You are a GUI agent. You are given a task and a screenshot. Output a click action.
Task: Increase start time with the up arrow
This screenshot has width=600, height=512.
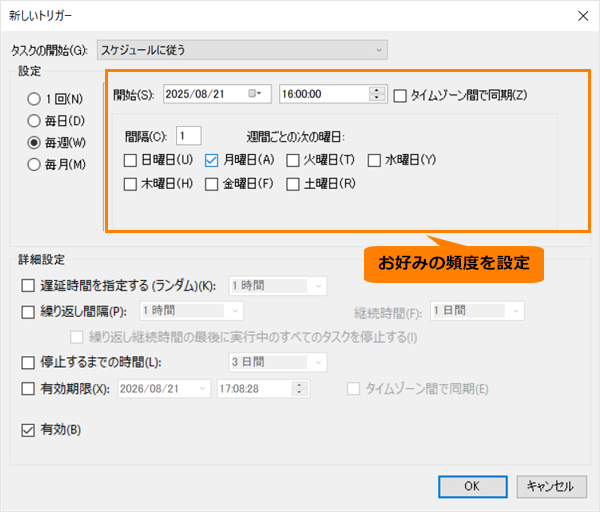377,90
